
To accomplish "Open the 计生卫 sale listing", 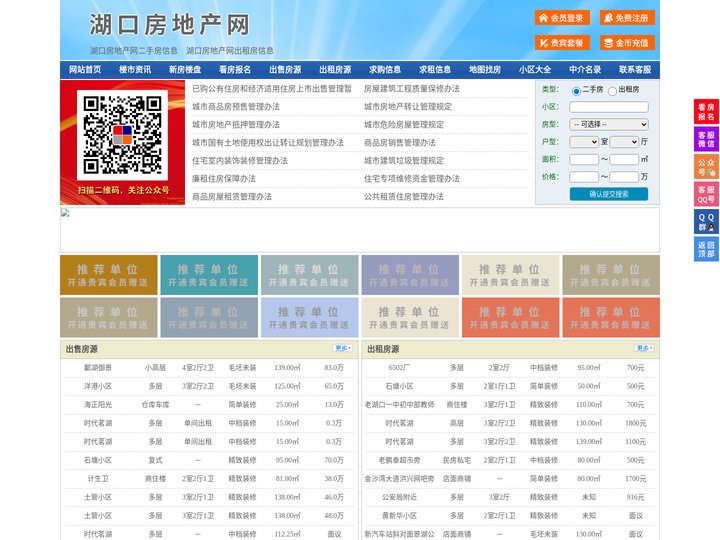I will 98,479.
